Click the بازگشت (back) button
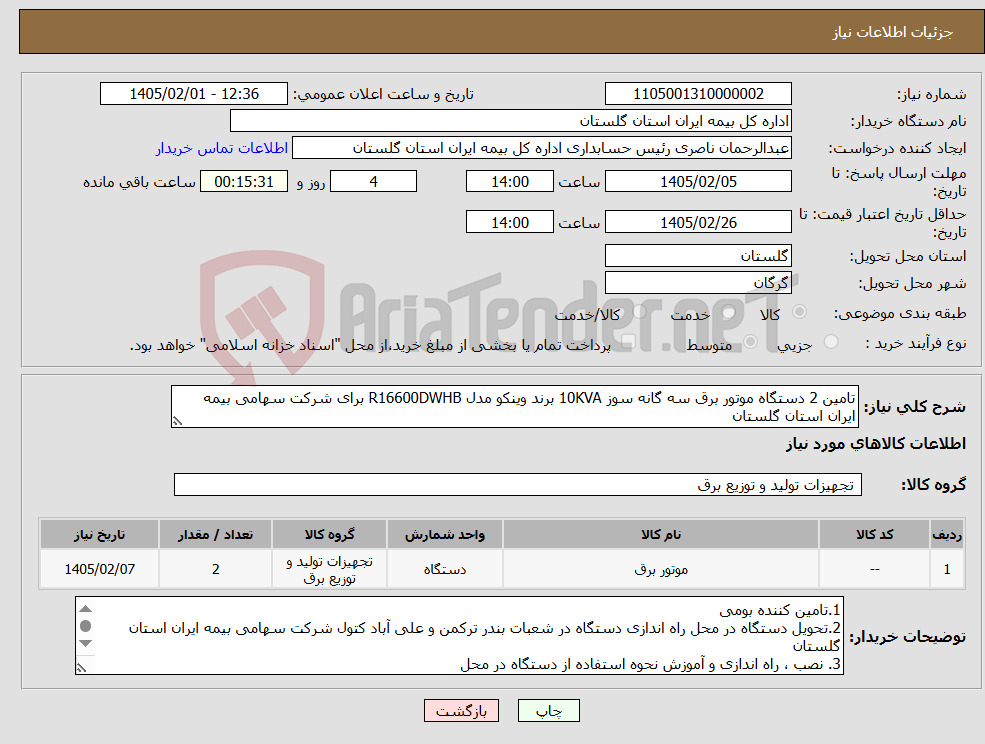Image resolution: width=985 pixels, height=744 pixels. [x=461, y=711]
